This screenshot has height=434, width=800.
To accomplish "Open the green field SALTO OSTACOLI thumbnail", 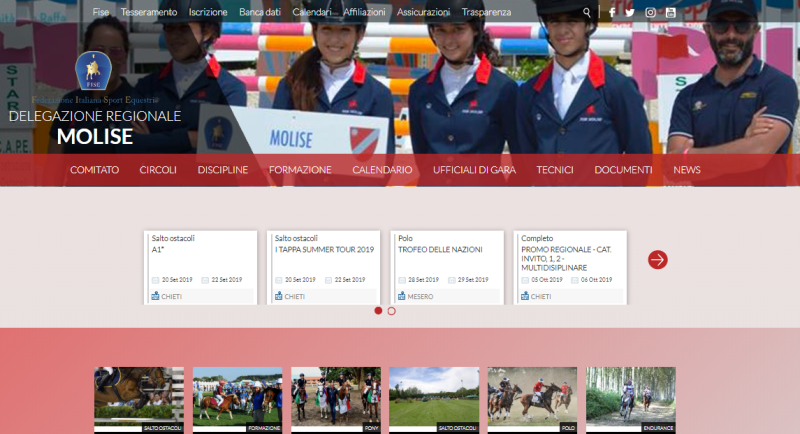I will tap(434, 400).
